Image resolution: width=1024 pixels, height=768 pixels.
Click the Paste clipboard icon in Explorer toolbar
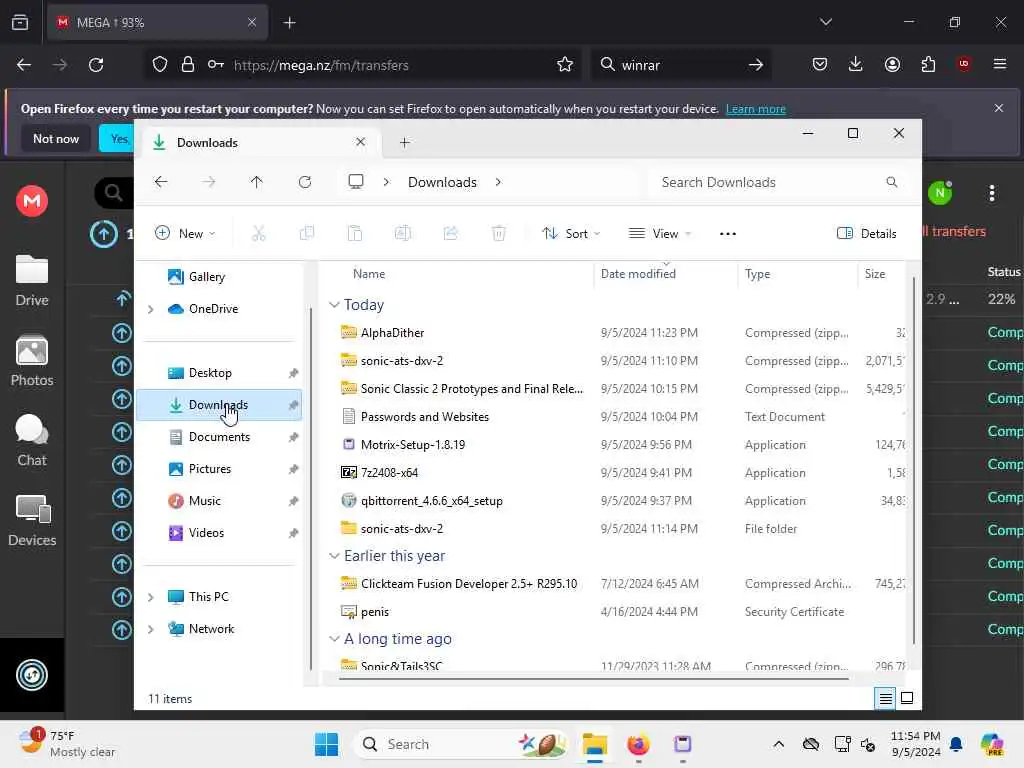[355, 233]
